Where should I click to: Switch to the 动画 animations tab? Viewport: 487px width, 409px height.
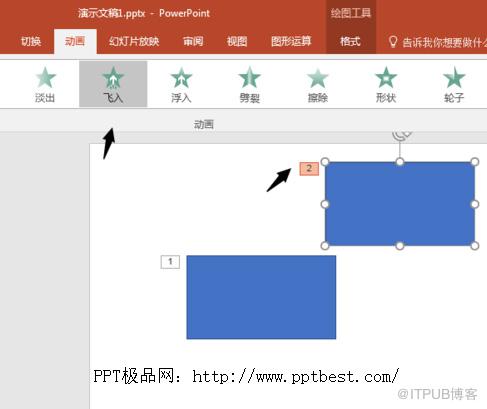[75, 41]
